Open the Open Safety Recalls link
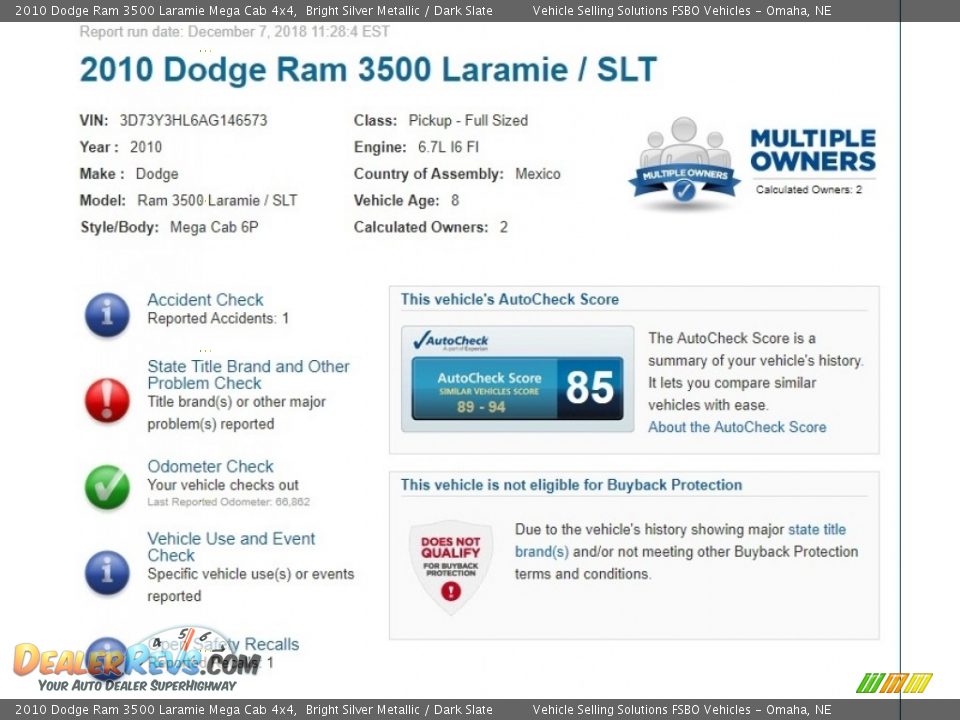This screenshot has height=720, width=960. coord(223,644)
